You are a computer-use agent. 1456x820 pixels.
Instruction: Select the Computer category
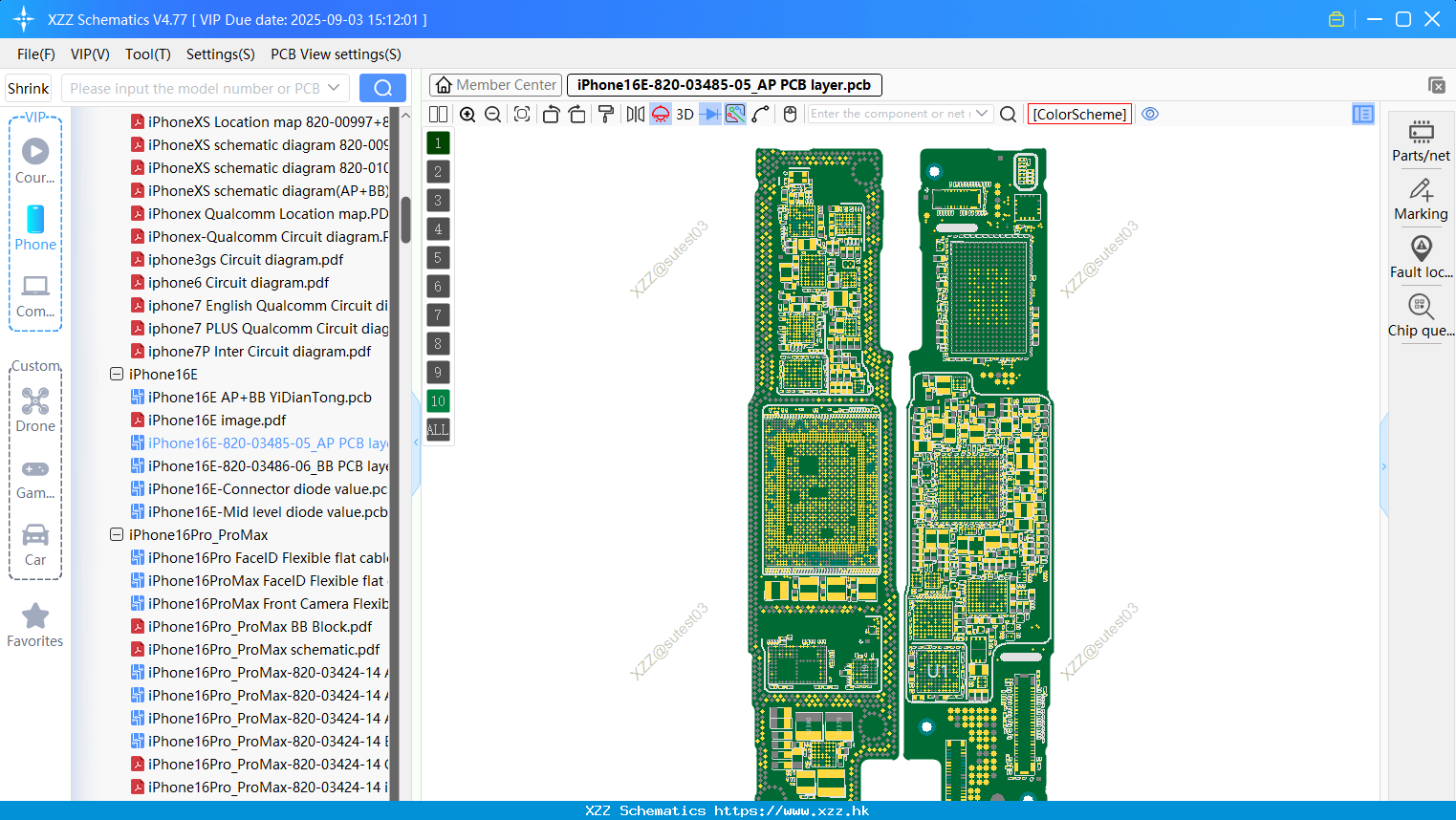(35, 295)
